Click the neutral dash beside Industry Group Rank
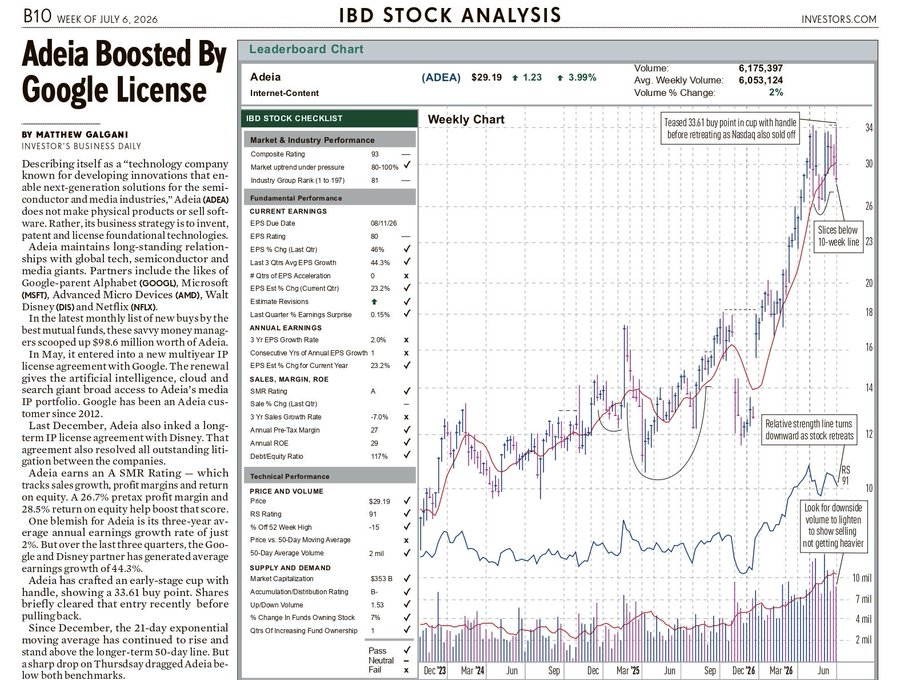 [x=406, y=180]
